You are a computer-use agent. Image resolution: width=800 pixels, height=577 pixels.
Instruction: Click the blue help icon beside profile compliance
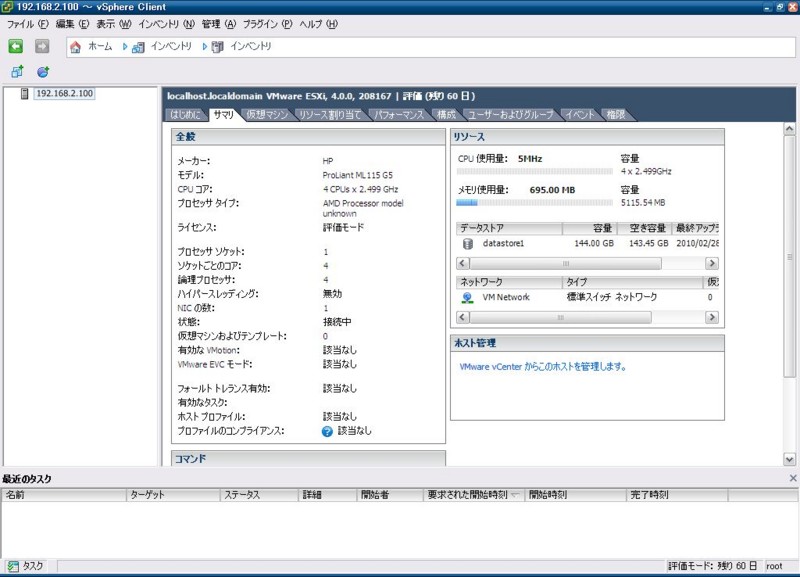[327, 432]
